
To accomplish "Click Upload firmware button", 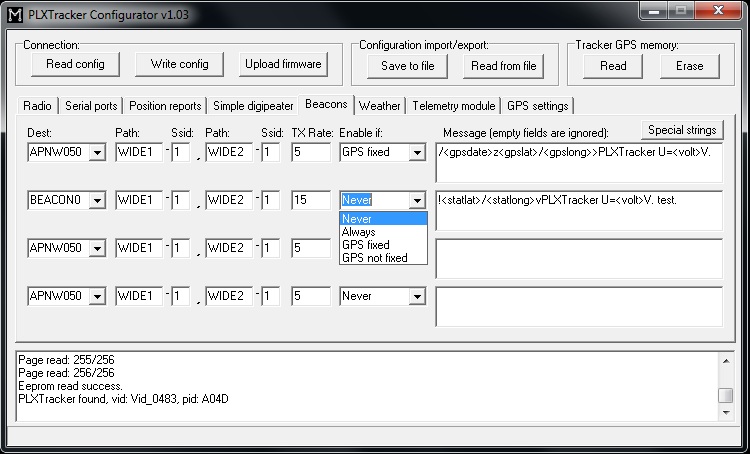I will (x=283, y=64).
